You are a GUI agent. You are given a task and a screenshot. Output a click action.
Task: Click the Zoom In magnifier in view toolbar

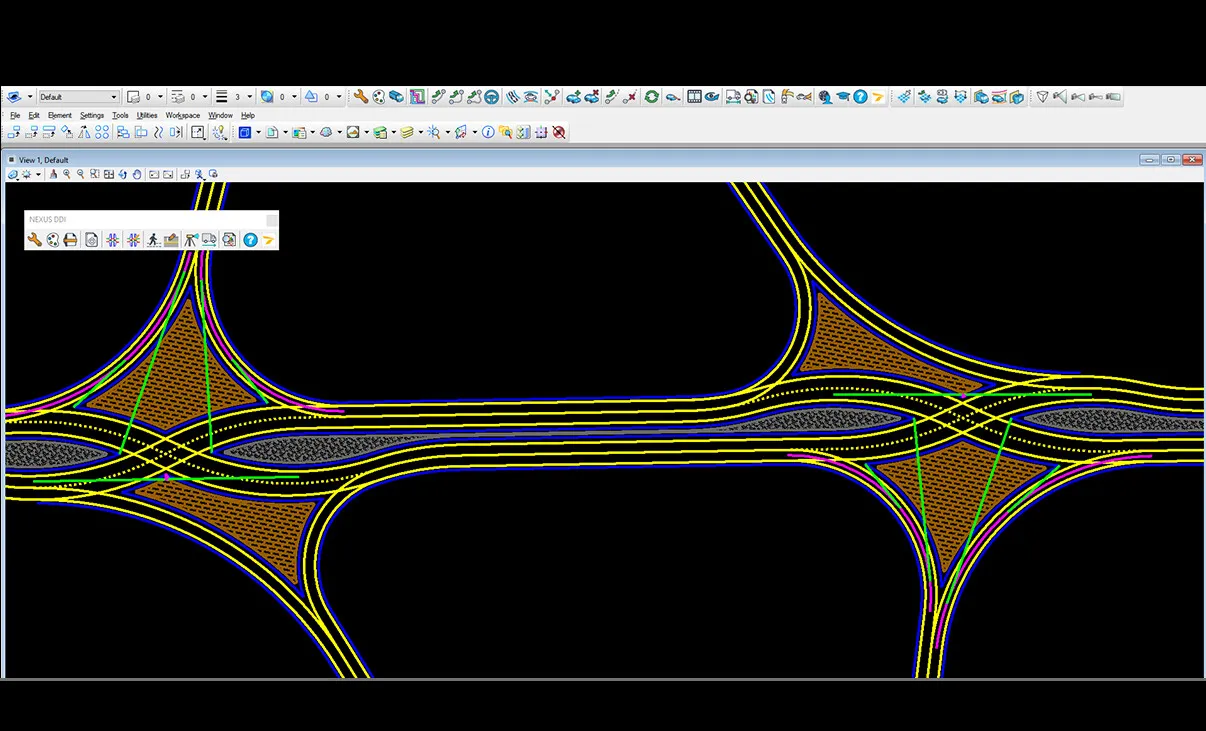(x=67, y=174)
